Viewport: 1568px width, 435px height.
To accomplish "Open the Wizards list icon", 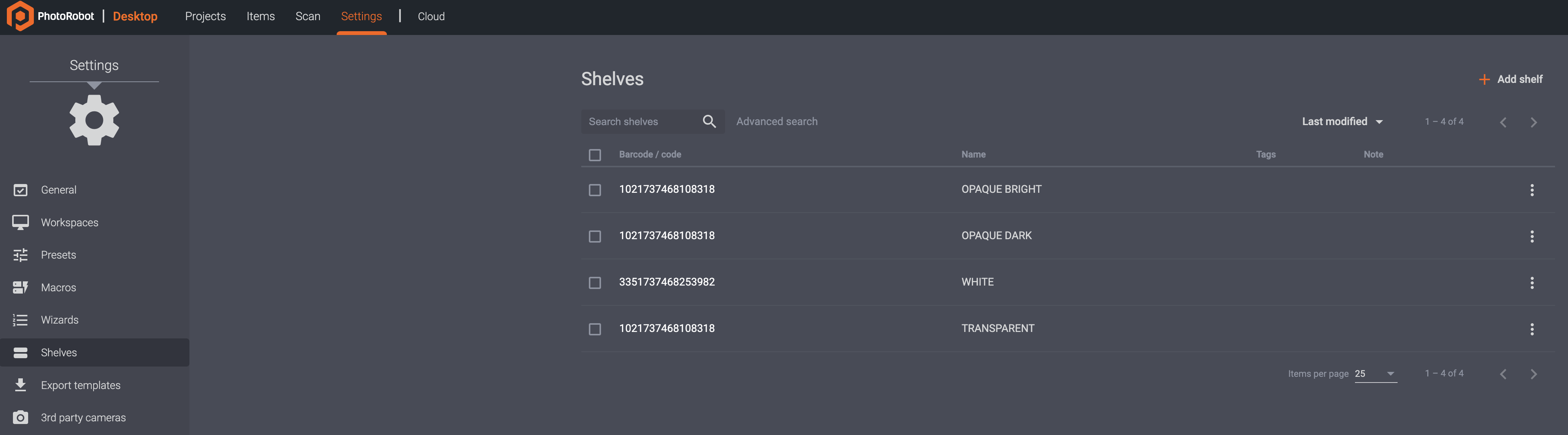I will [x=20, y=320].
